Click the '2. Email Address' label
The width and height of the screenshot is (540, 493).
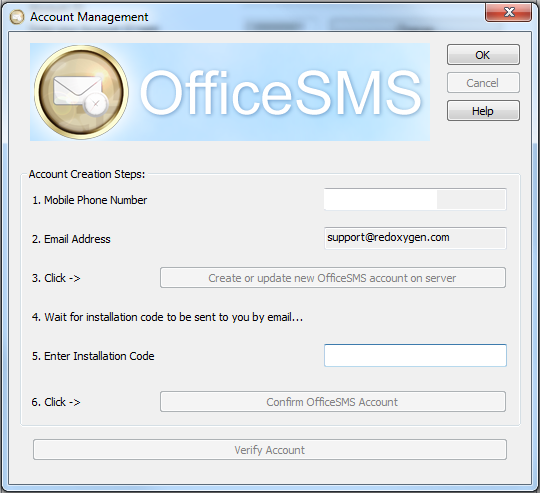tap(71, 239)
